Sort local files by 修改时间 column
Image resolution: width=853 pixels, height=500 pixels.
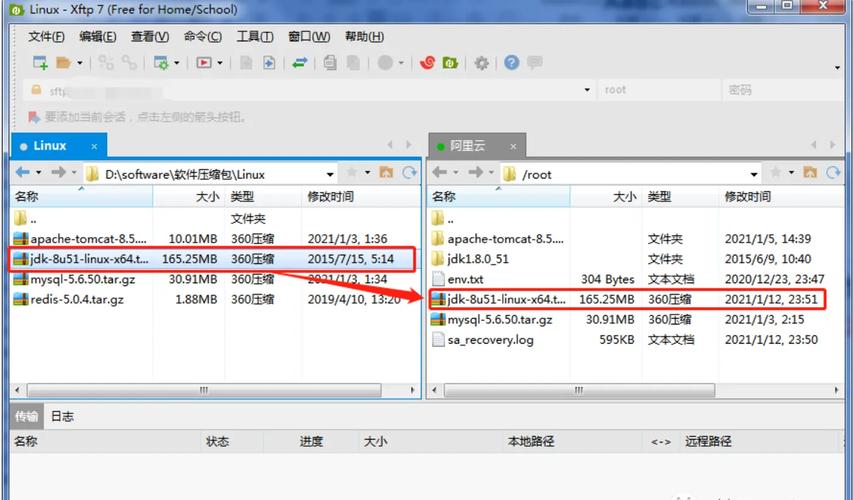coord(361,196)
